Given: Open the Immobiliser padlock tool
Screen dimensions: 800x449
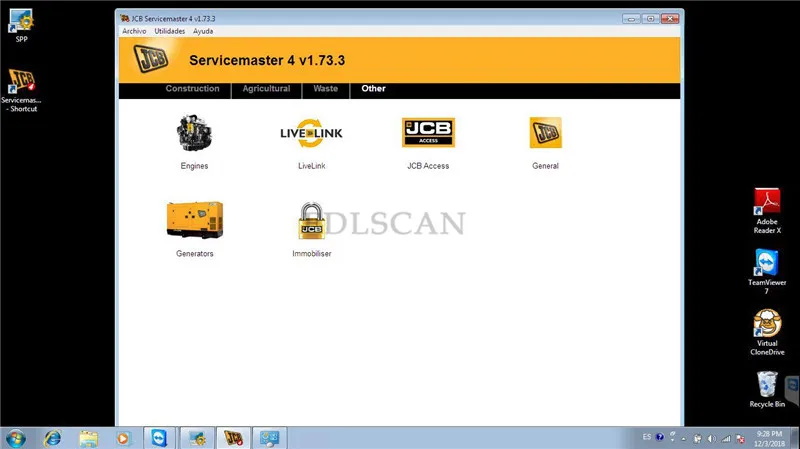Looking at the screenshot, I should (x=311, y=221).
